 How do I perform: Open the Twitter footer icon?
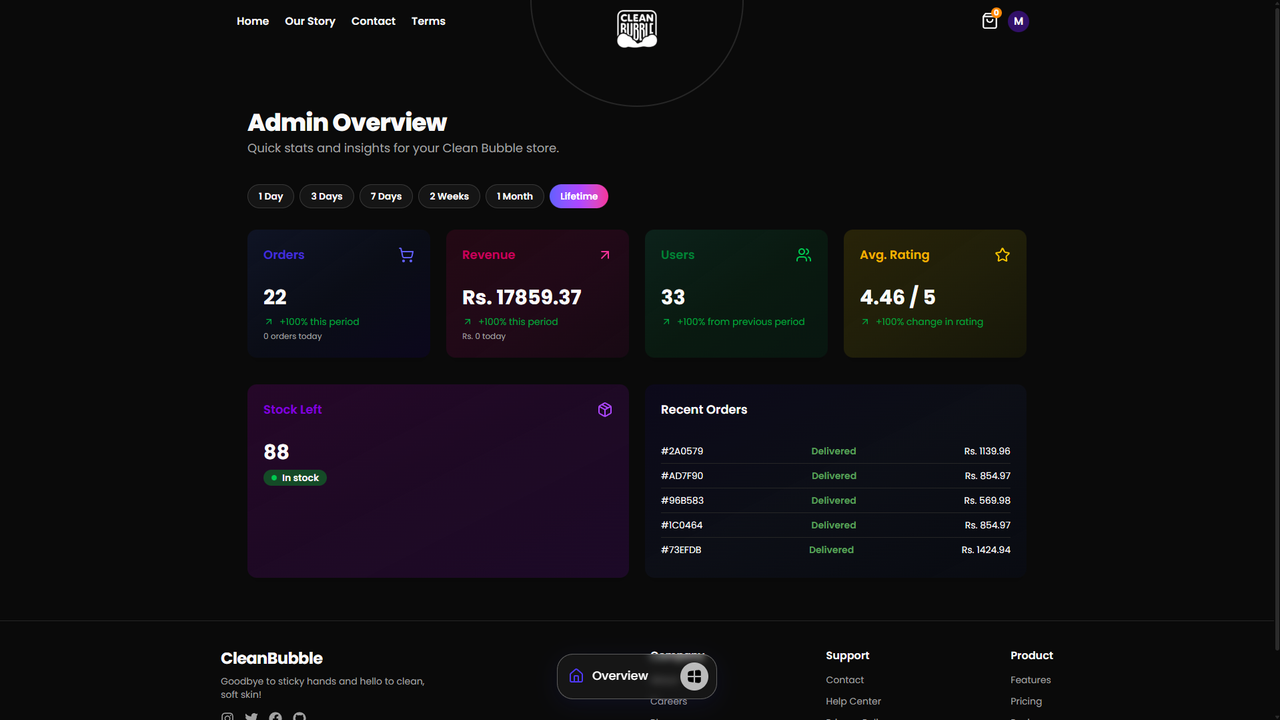point(251,716)
